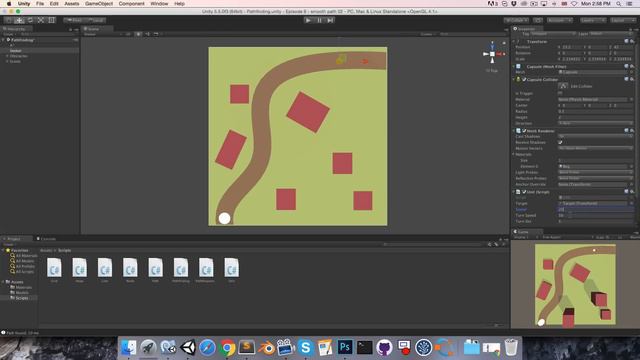The image size is (640, 360).
Task: Open the File menu
Action: [x=40, y=4]
